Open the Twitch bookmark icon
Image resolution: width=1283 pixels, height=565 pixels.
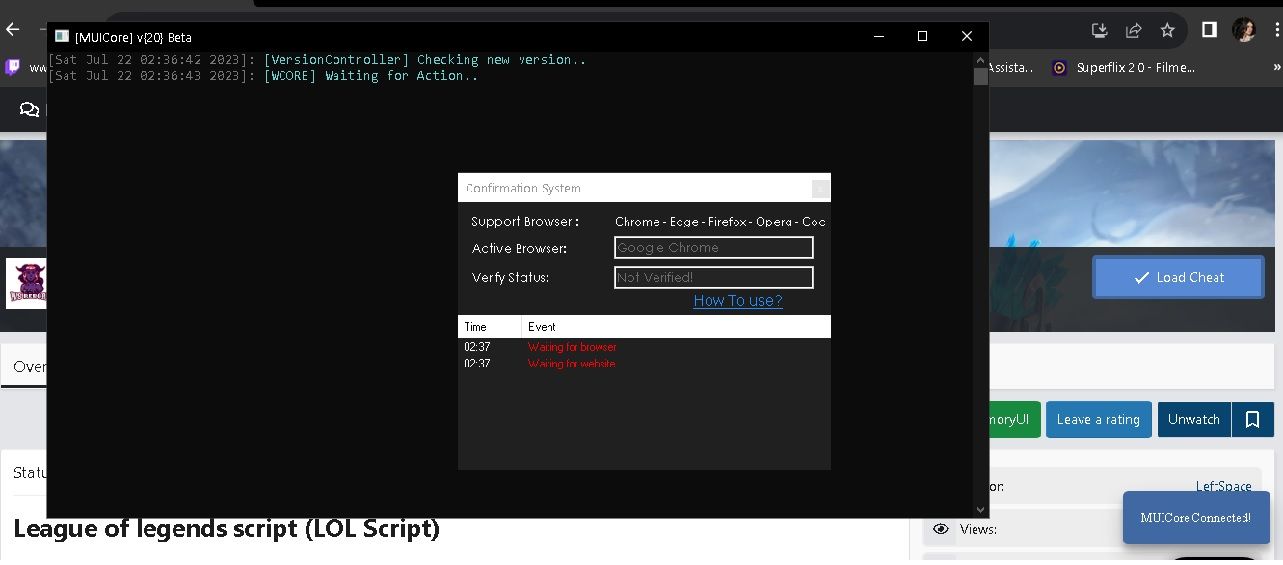coord(12,67)
